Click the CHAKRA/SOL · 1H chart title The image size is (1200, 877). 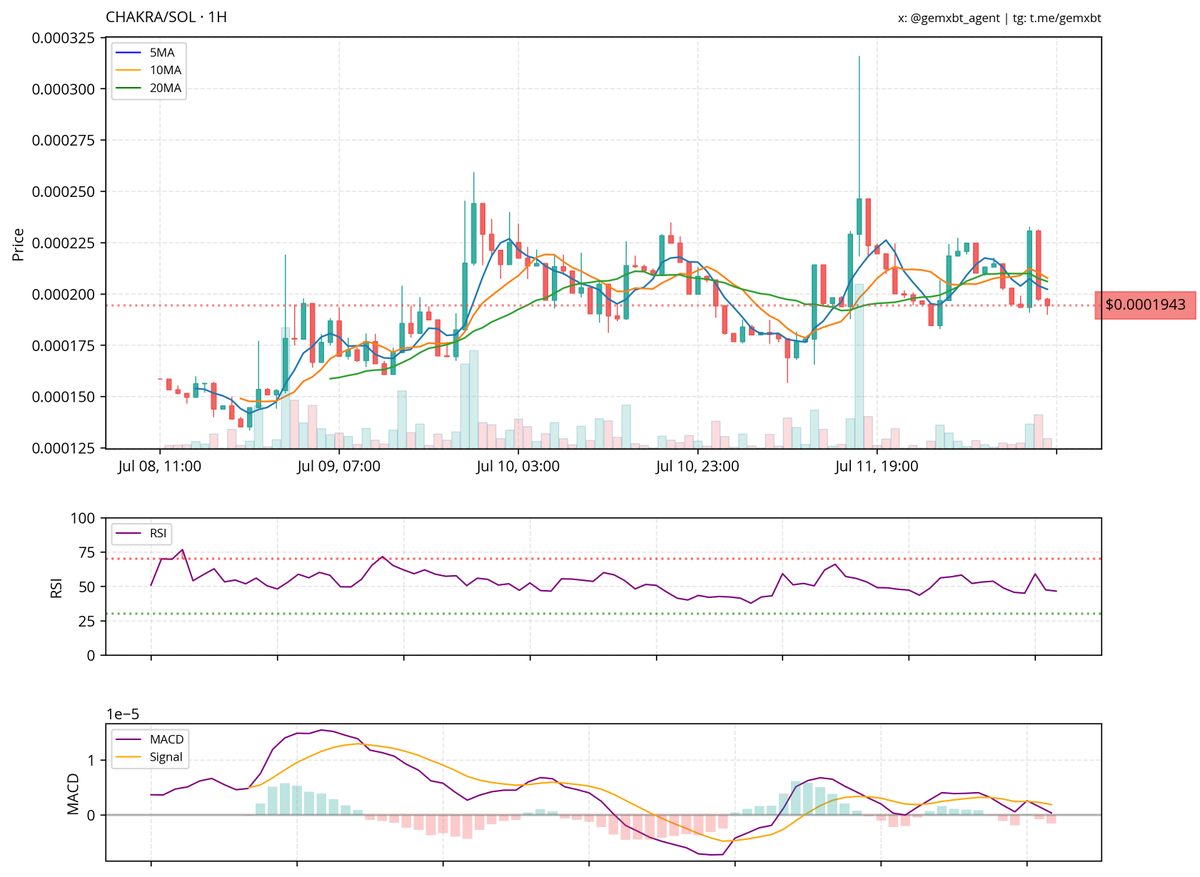(168, 18)
